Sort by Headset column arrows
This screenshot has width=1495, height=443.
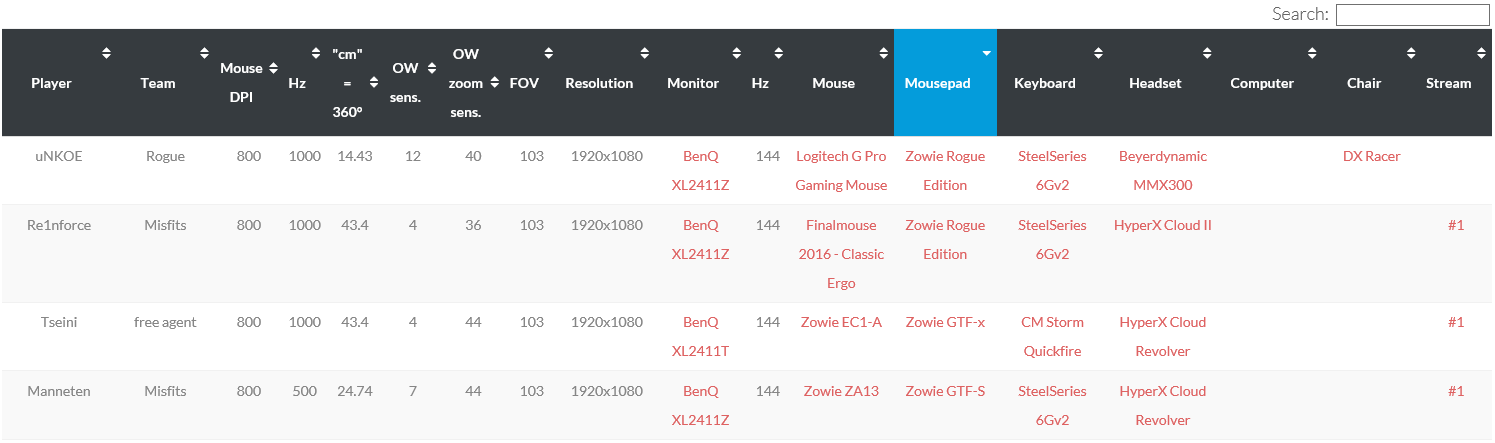tap(1208, 53)
